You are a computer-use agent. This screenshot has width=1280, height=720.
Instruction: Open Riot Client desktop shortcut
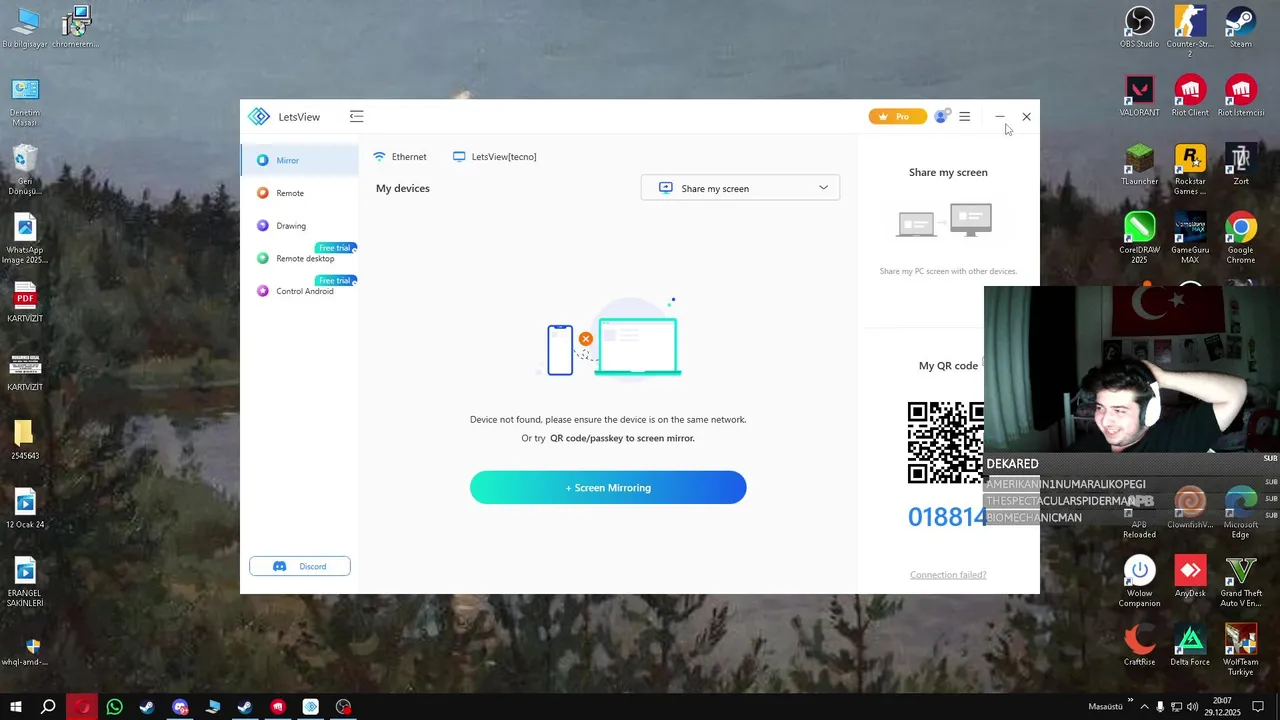(1190, 96)
